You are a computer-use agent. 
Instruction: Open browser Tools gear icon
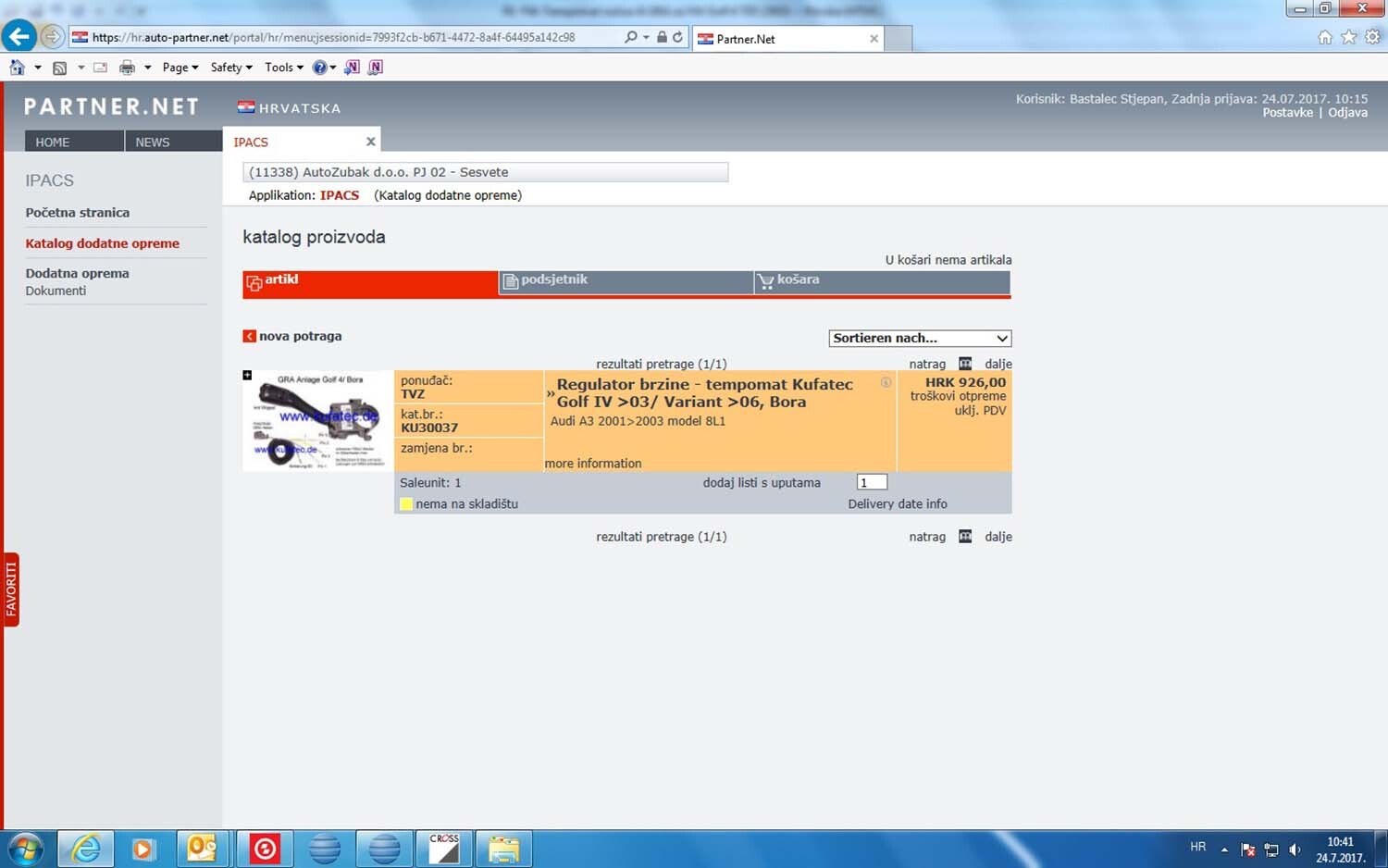(1372, 37)
